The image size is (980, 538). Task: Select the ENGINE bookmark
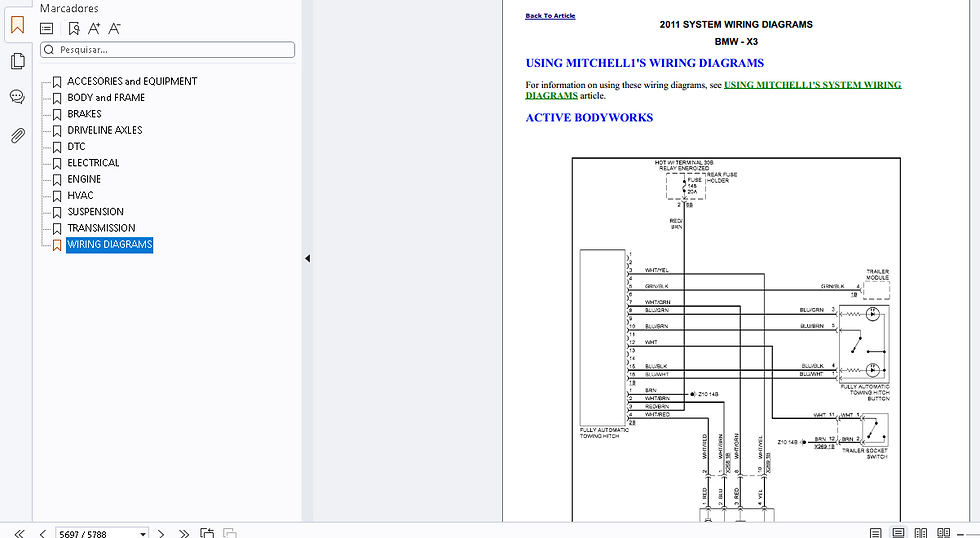84,179
